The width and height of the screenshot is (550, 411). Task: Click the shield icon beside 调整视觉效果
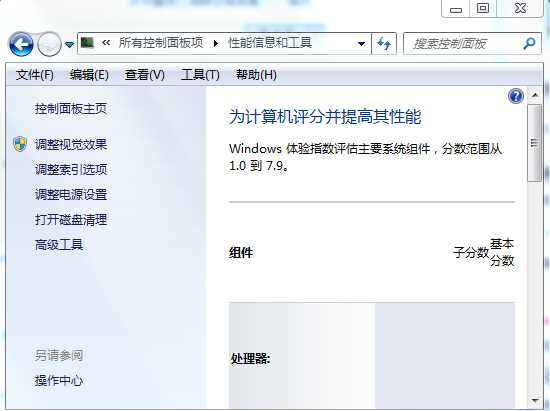[x=20, y=144]
